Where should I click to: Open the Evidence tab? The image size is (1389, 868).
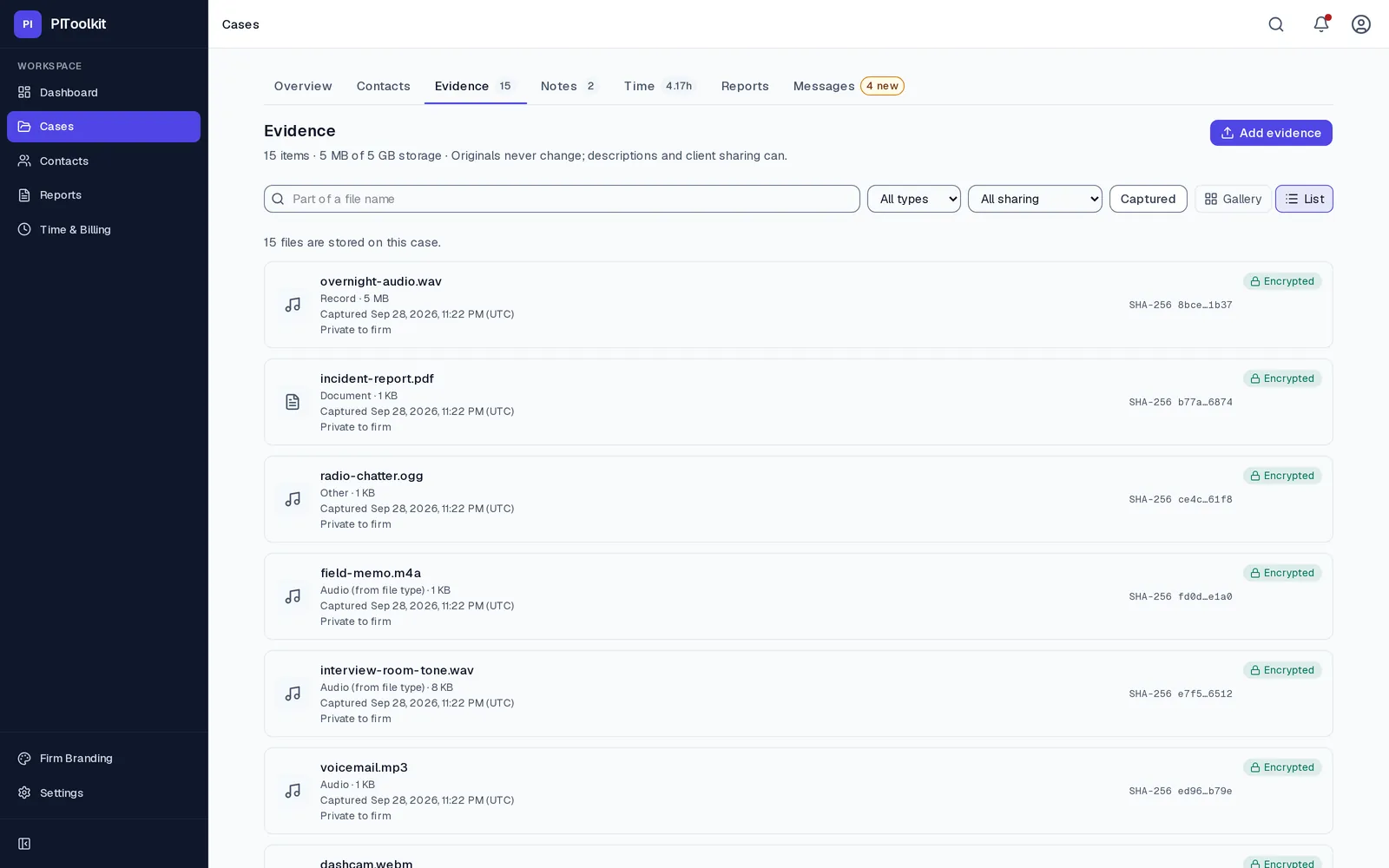475,86
